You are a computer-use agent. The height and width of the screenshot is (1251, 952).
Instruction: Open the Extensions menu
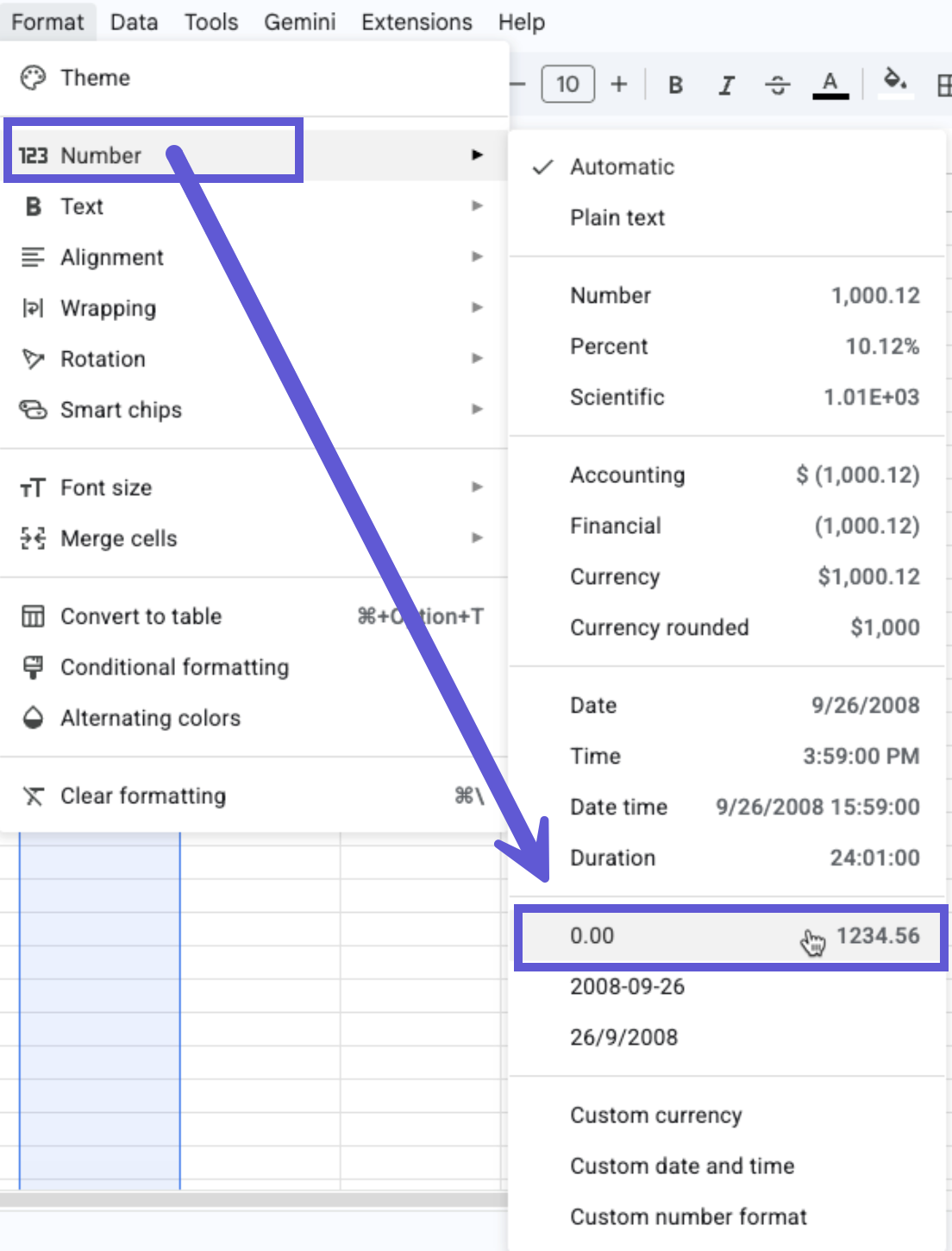pos(416,22)
